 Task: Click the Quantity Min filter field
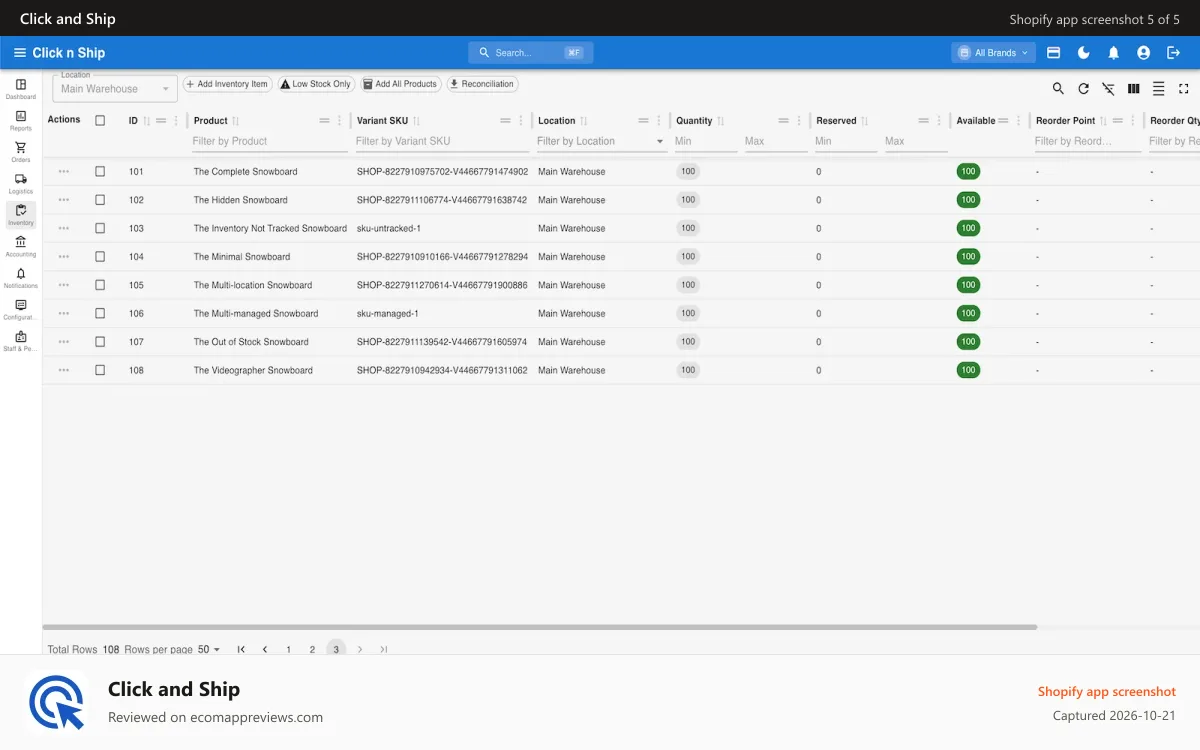coord(705,142)
